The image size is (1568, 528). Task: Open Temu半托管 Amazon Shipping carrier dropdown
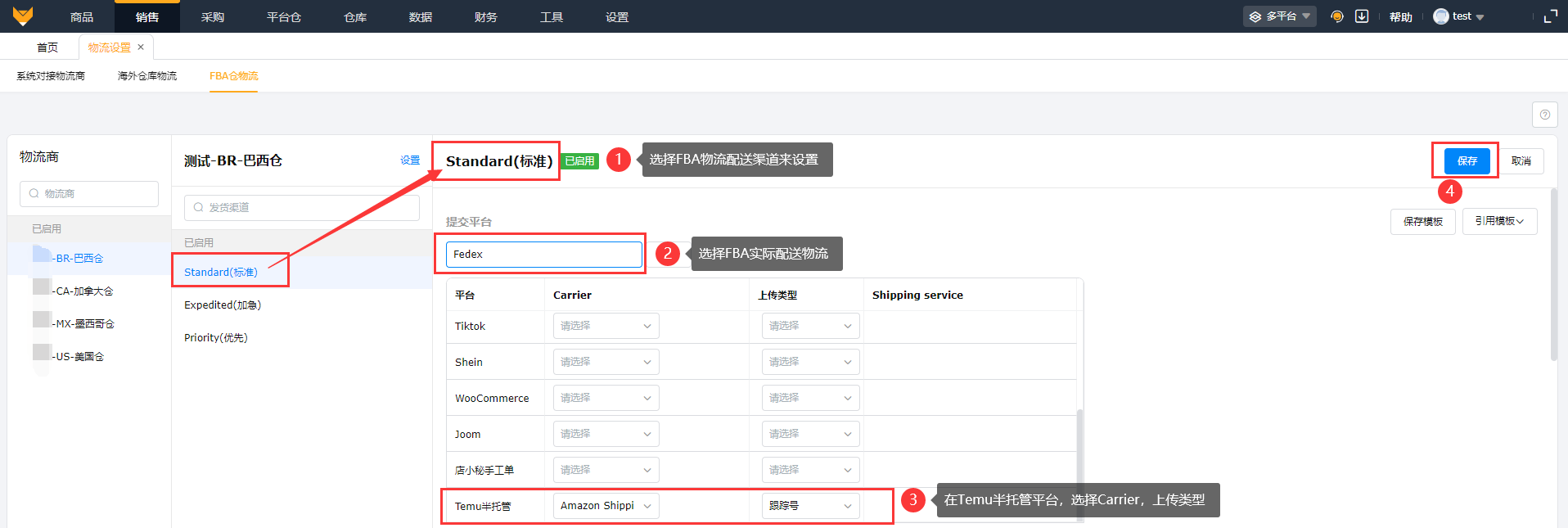coord(606,506)
